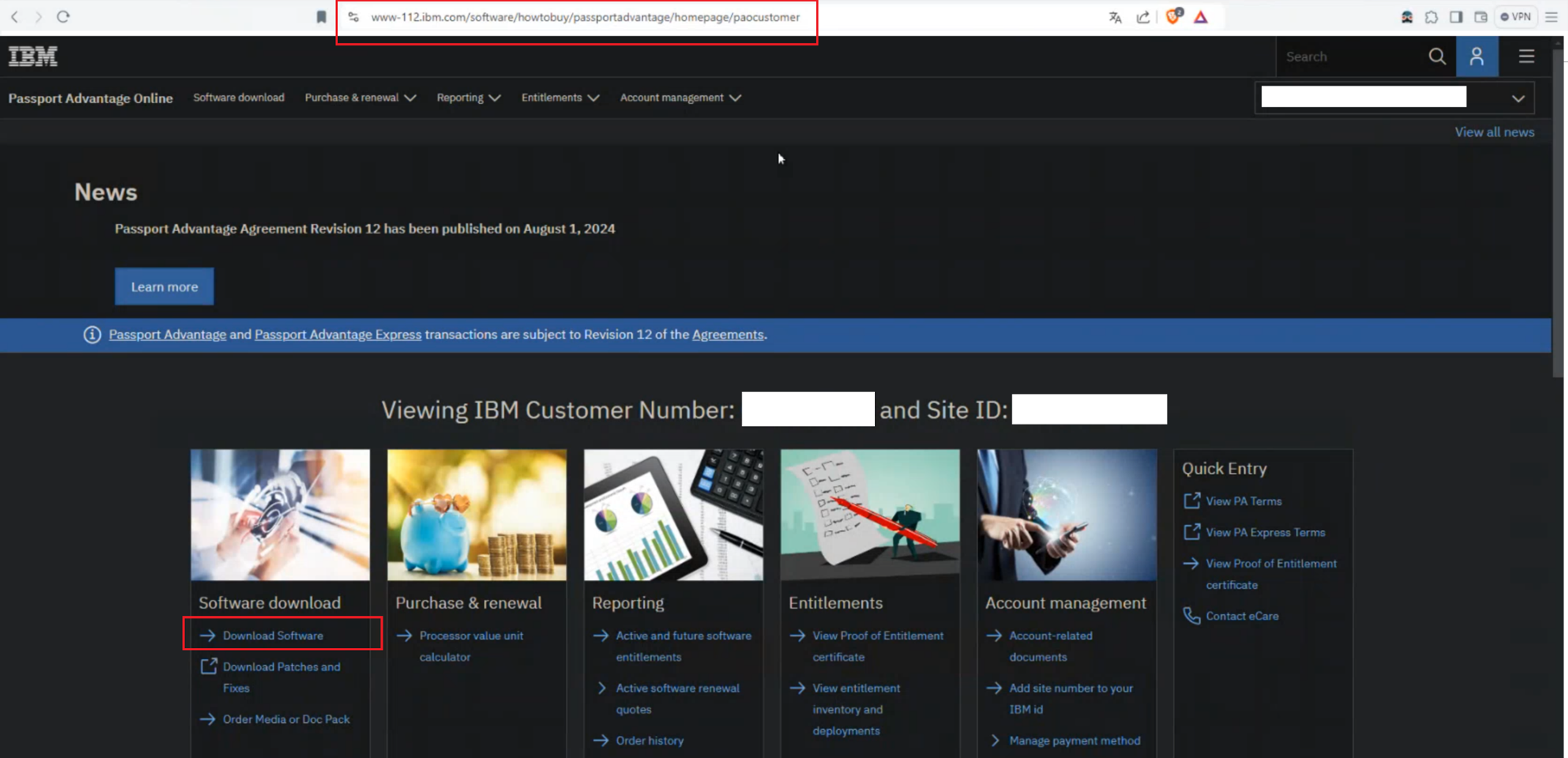This screenshot has height=758, width=1568.
Task: Open Brave shields icon
Action: 1173,16
